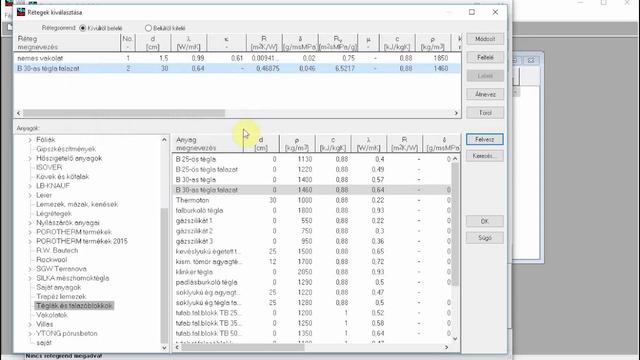
Task: Select Gipszkészítmények in the materials tree
Action: tap(66, 149)
